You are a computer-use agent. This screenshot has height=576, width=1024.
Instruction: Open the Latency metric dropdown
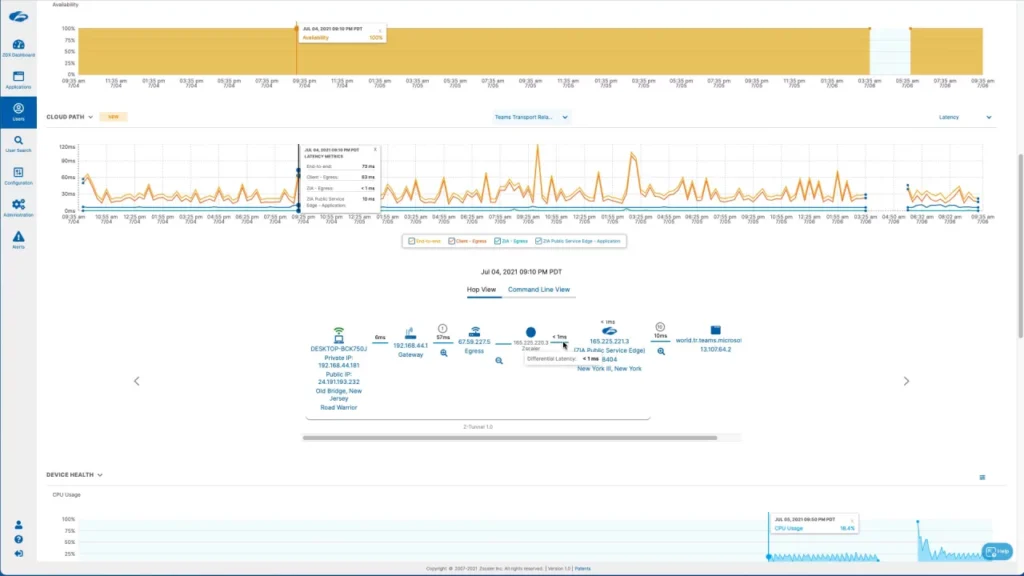965,117
